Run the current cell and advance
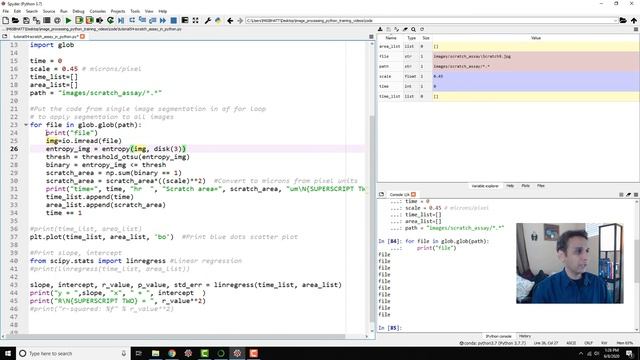Image resolution: width=640 pixels, height=360 pixels. 89,20
